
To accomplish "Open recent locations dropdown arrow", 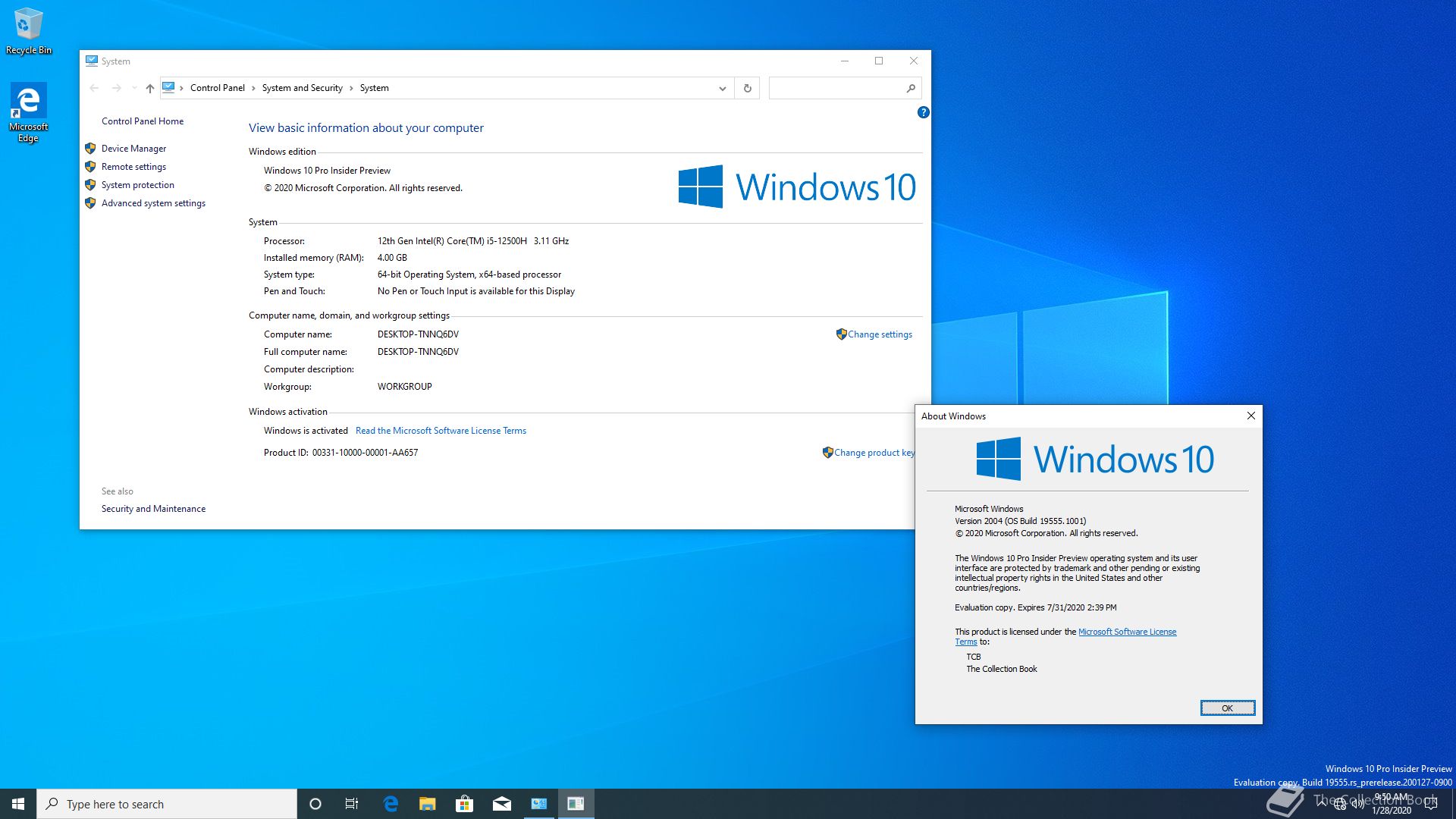I will coord(134,88).
